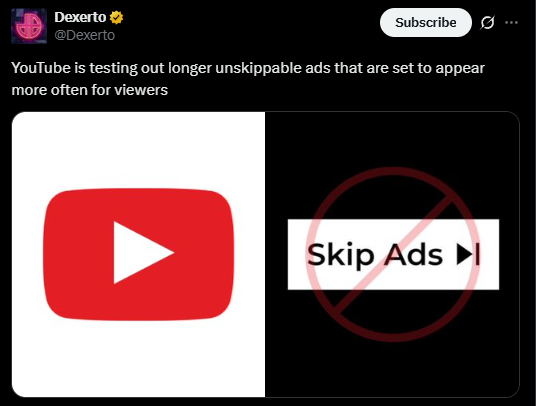Image resolution: width=536 pixels, height=406 pixels.
Task: Click the tweet text starting "YouTube is testing"
Action: 248,79
